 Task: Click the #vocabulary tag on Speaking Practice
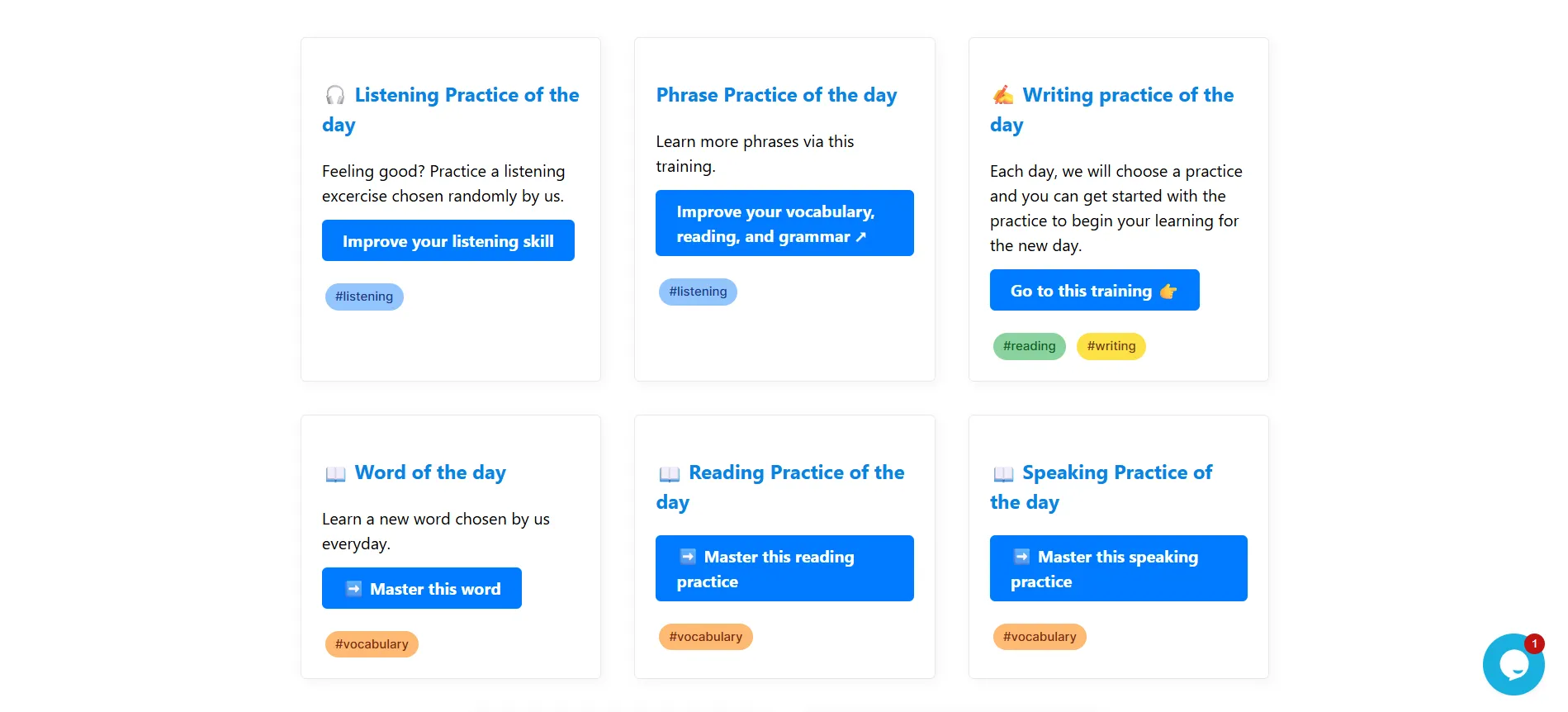(1039, 636)
